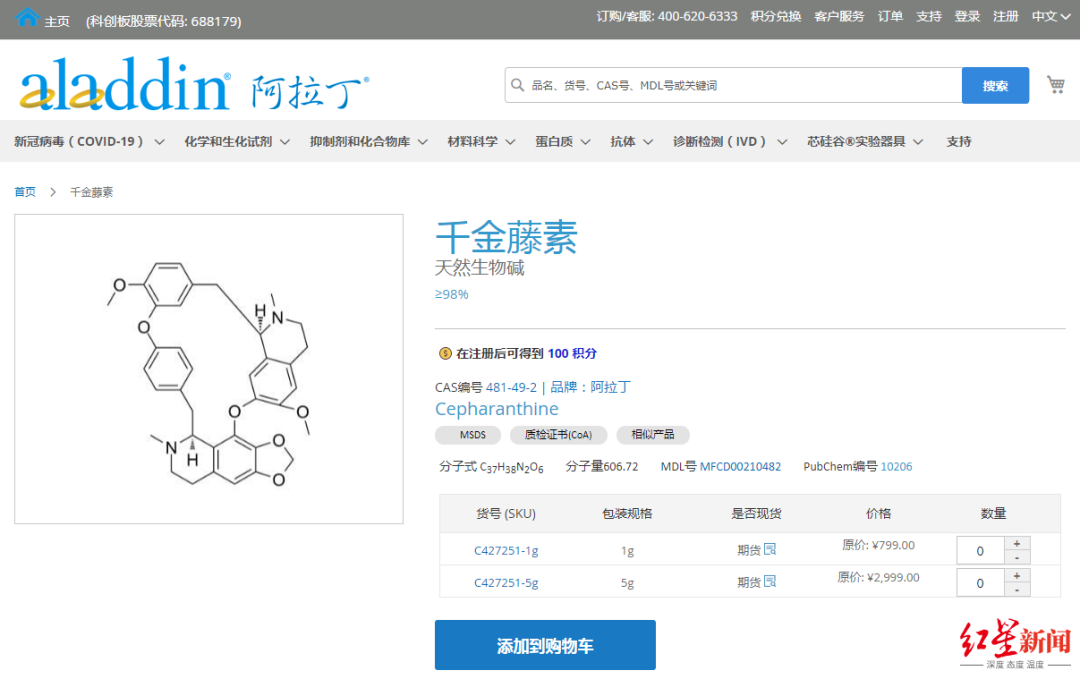1080x679 pixels.
Task: Click 注册 to register
Action: tap(1006, 17)
